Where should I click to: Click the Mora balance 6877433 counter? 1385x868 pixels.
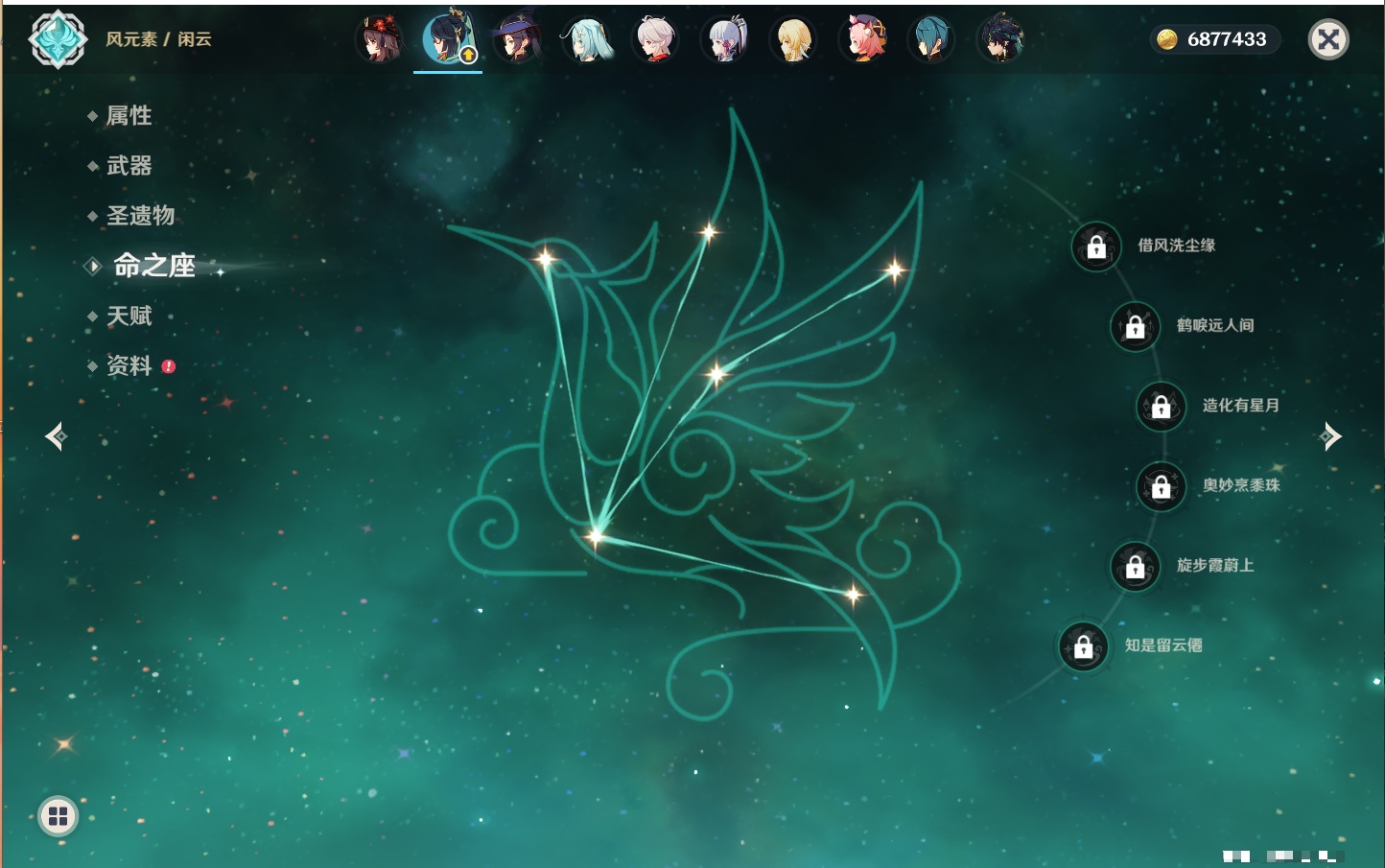[x=1215, y=39]
